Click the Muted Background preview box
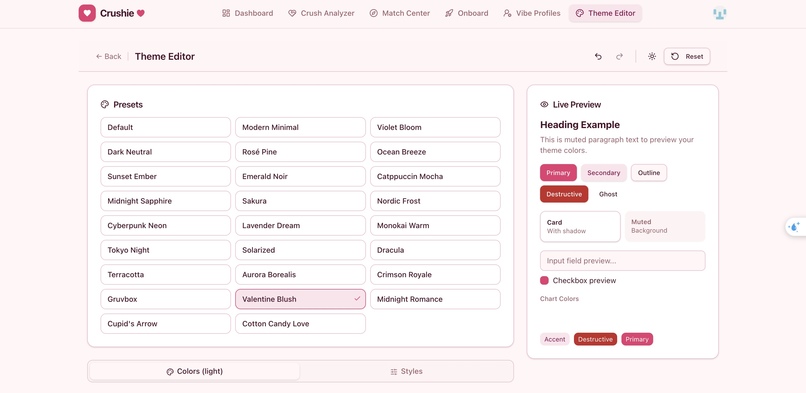806x393 pixels. (665, 227)
